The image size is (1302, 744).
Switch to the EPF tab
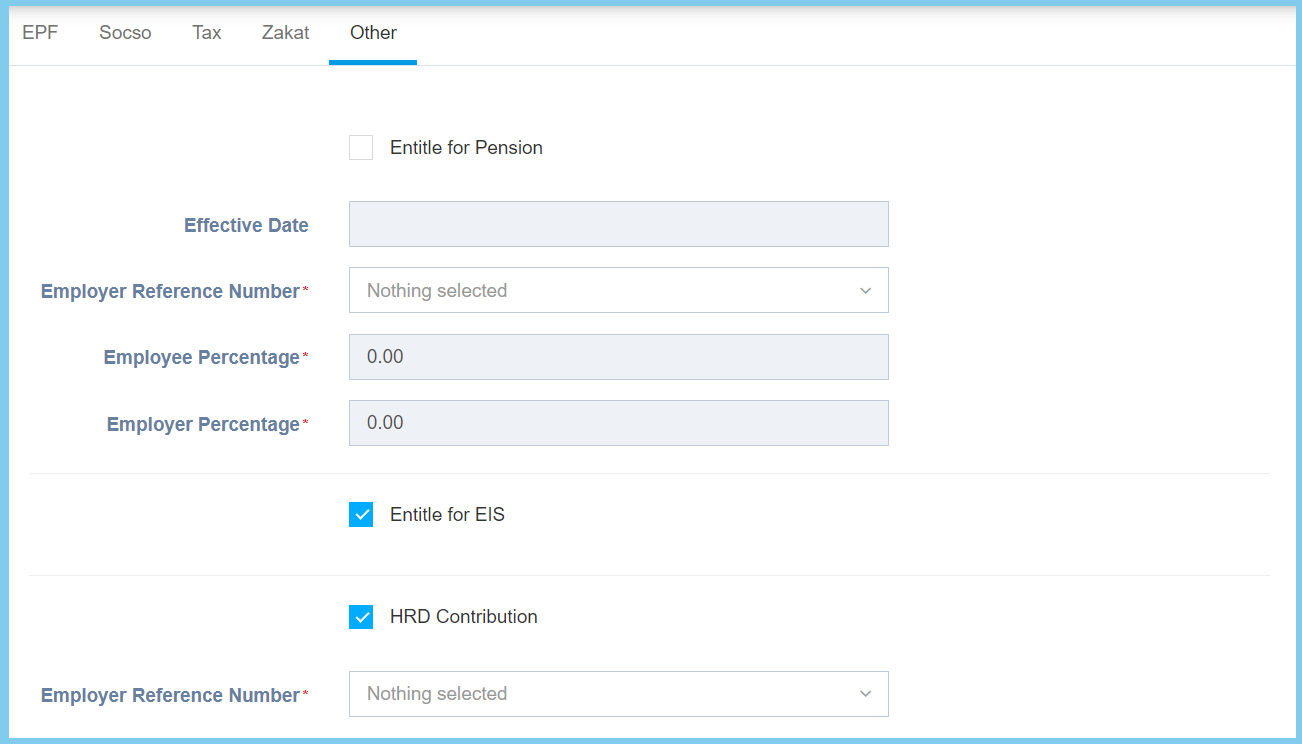(x=40, y=33)
